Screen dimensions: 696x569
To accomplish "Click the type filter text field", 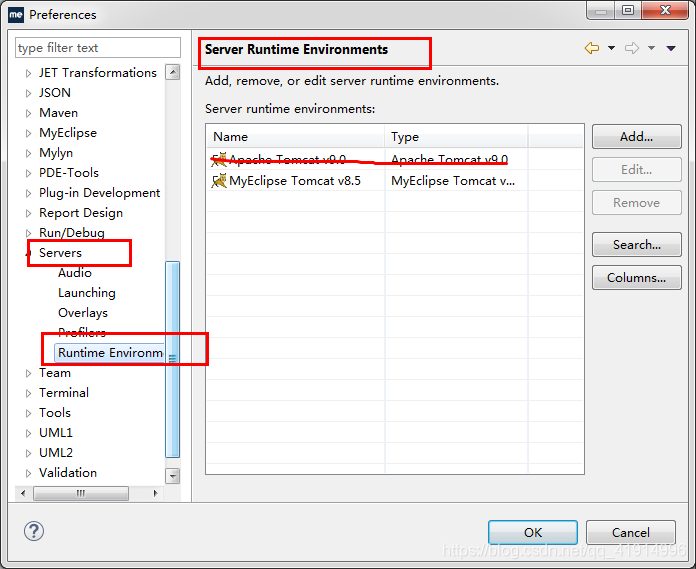I will click(98, 47).
